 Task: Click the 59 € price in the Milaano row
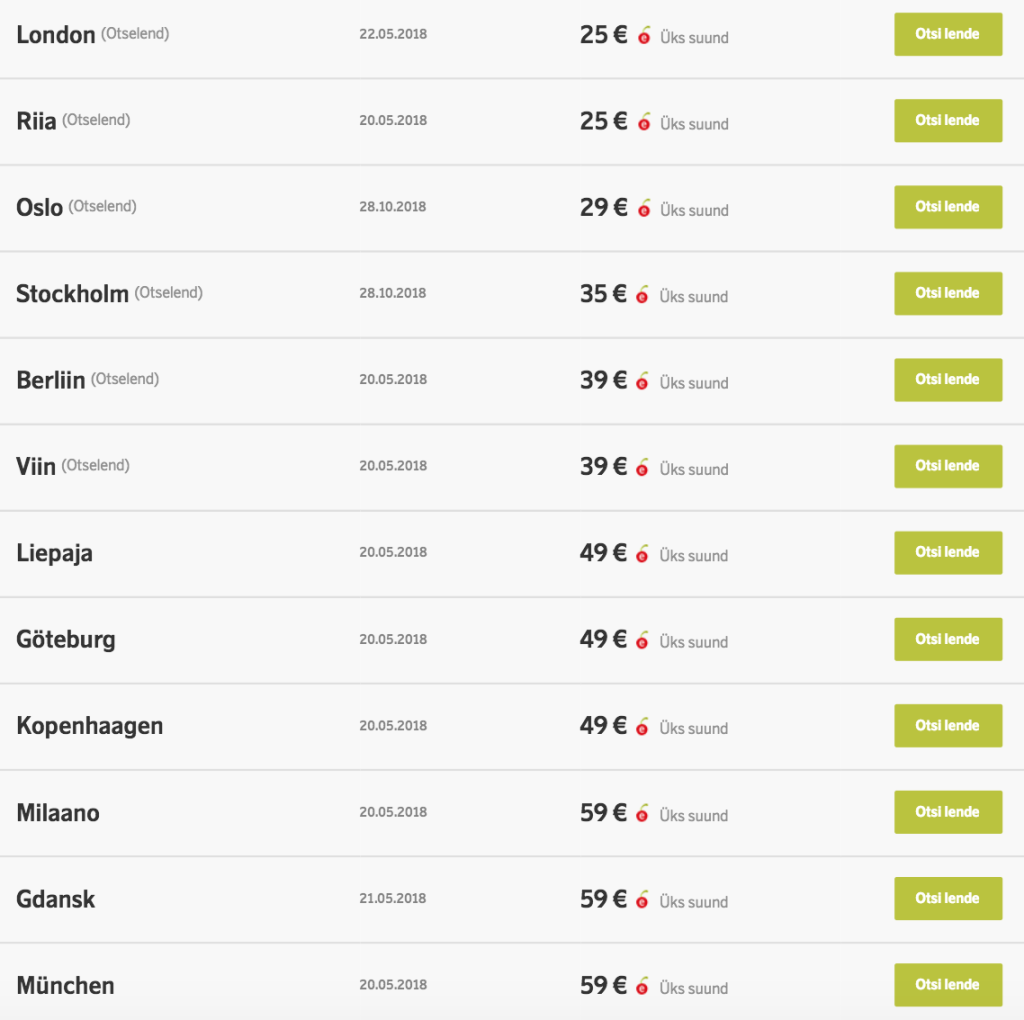tap(603, 812)
